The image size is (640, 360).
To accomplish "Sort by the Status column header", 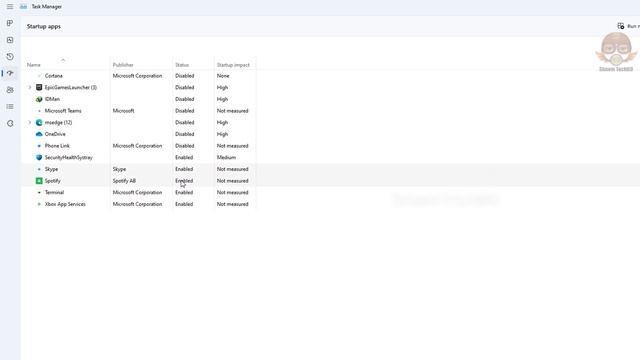I will point(182,65).
